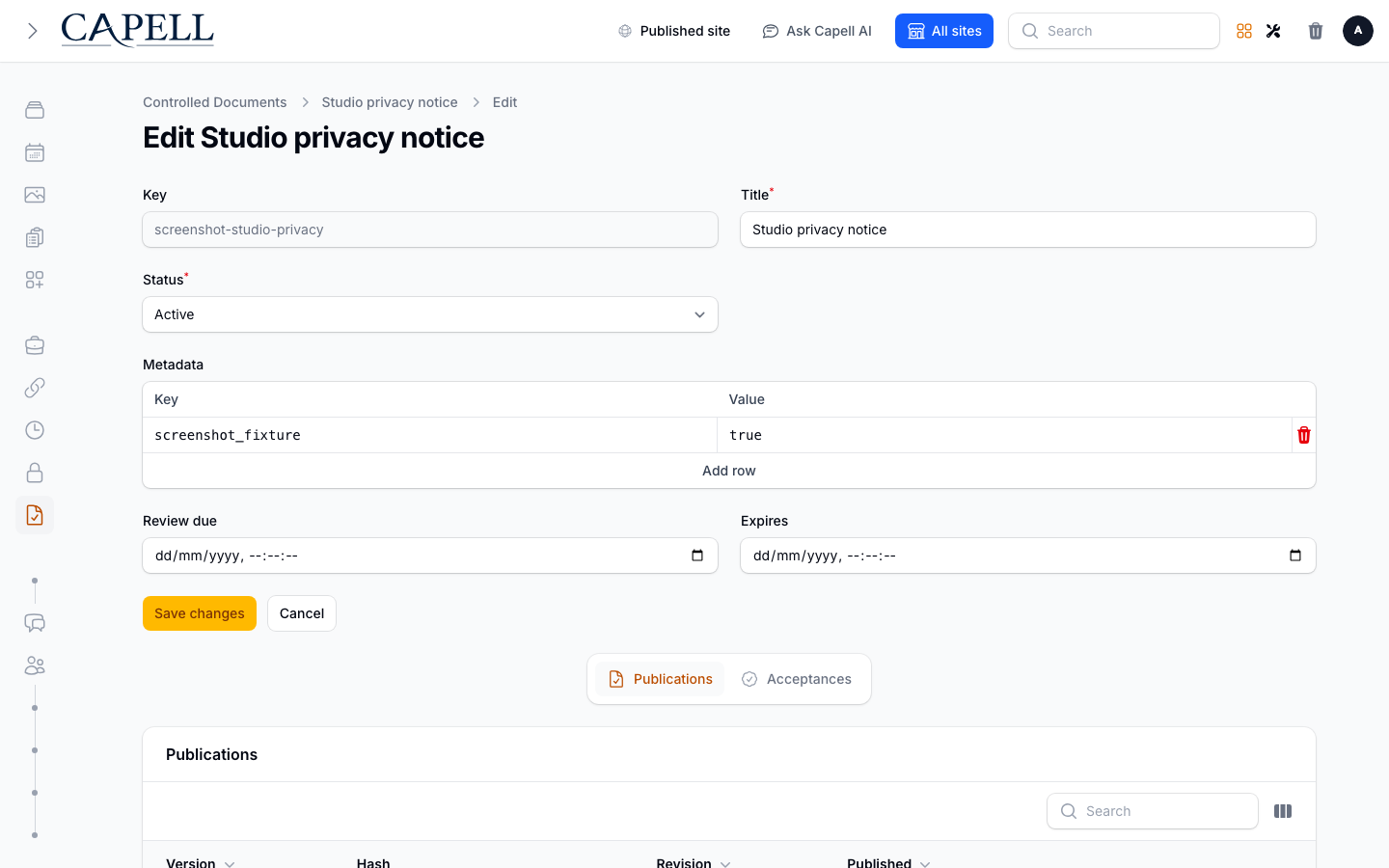
Task: Focus the Title input field
Action: 1028,230
